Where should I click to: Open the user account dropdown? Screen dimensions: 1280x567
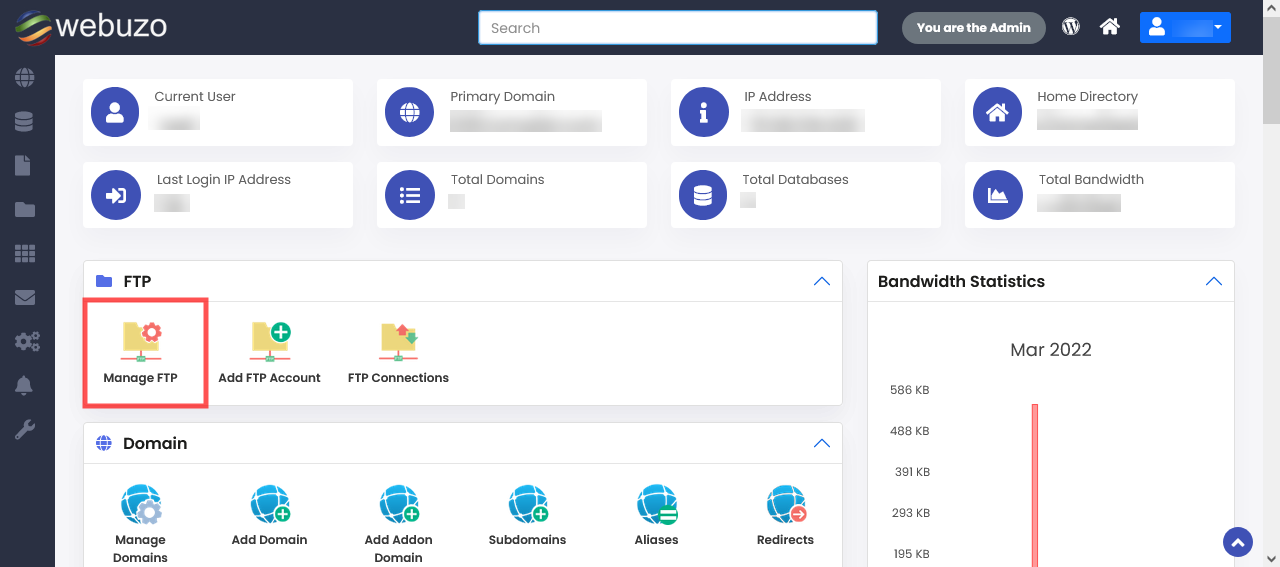pyautogui.click(x=1185, y=28)
